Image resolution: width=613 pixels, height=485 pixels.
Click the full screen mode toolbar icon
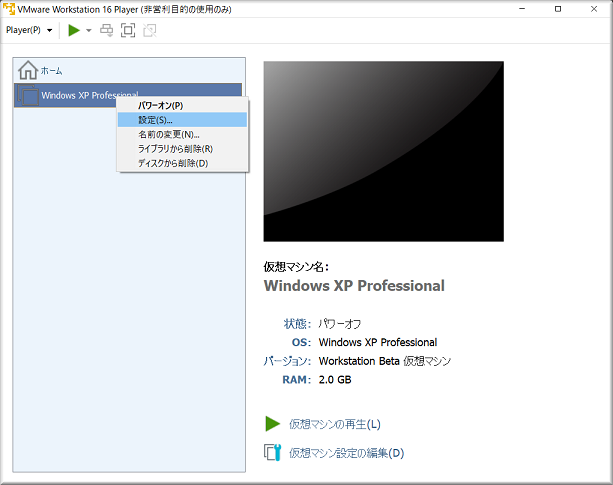(x=128, y=30)
